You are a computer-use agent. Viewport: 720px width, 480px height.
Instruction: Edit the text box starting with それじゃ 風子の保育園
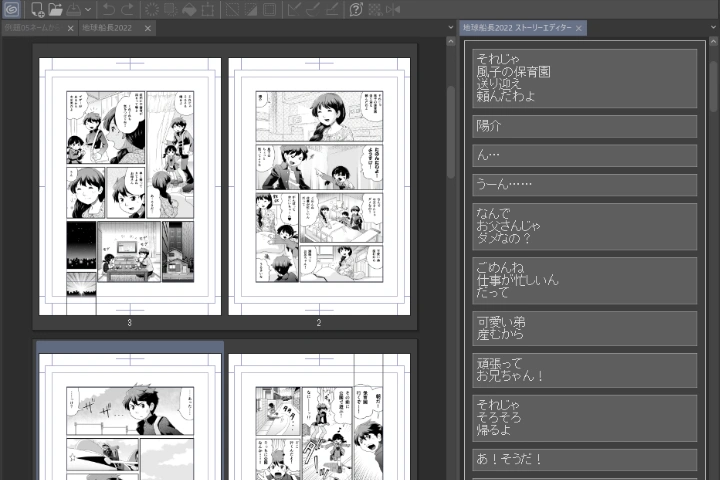(585, 79)
